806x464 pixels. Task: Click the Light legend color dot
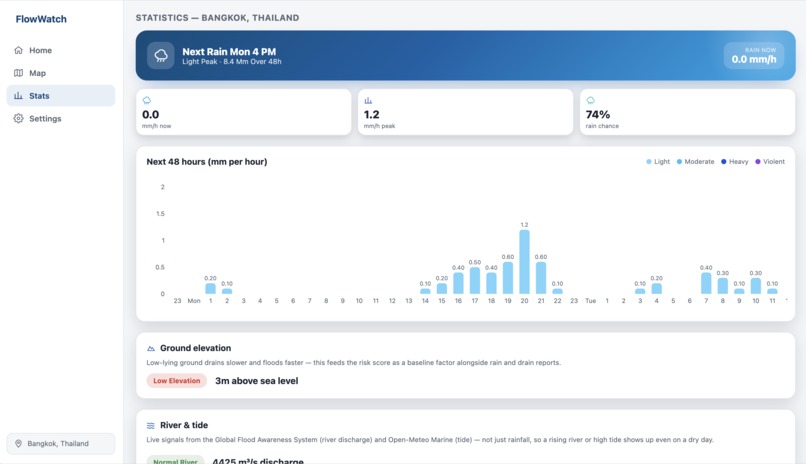pyautogui.click(x=649, y=161)
